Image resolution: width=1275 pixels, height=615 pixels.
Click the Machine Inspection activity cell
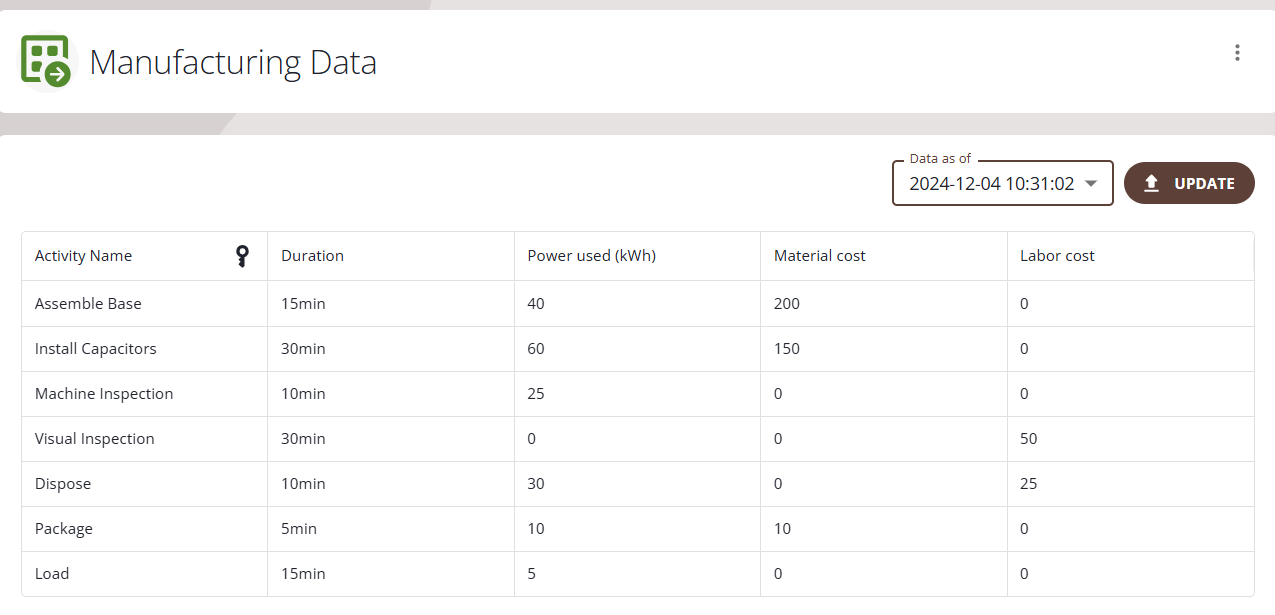coord(104,394)
